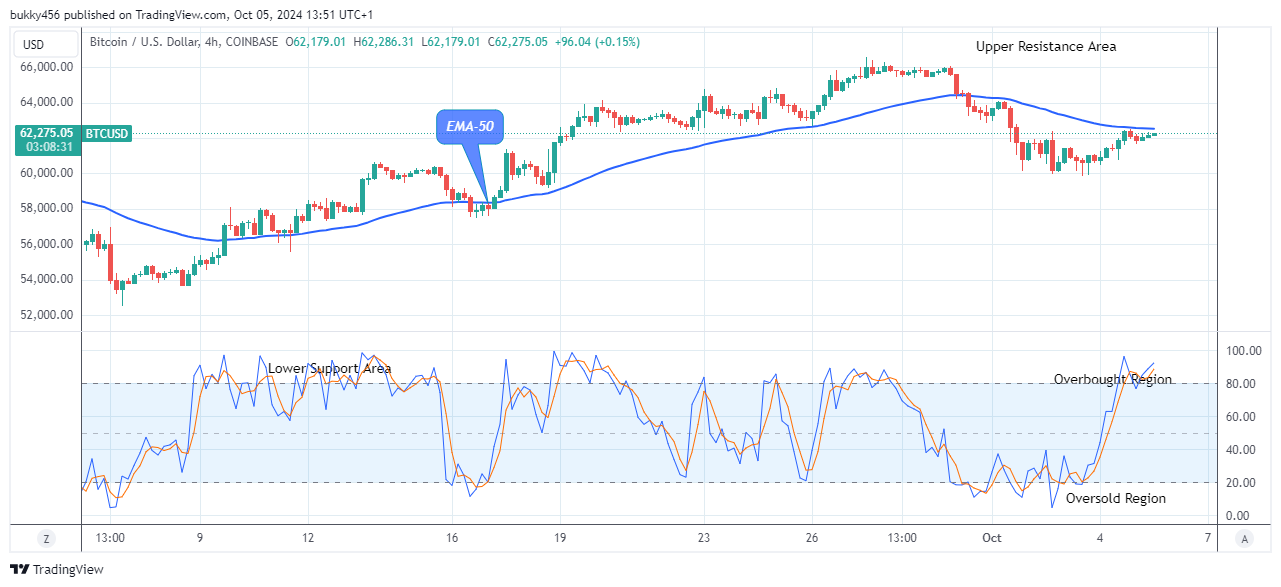The height and width of the screenshot is (587, 1281).
Task: Click the '26' date label on time axis
Action: [x=812, y=538]
